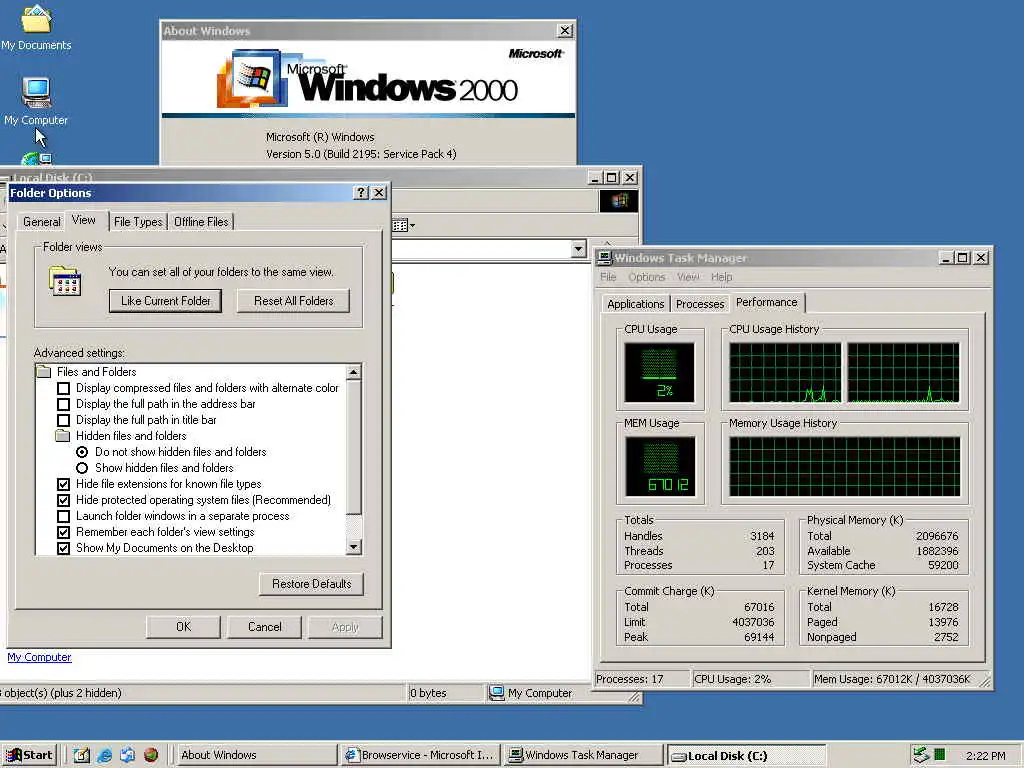1024x768 pixels.
Task: Click the Files and Folders folder icon
Action: coord(44,372)
